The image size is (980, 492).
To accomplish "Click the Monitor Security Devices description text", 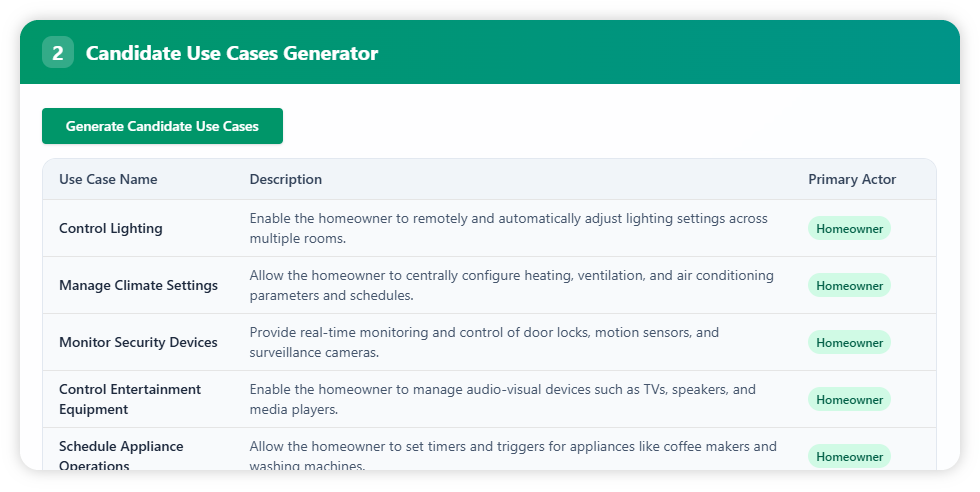I will pyautogui.click(x=484, y=342).
